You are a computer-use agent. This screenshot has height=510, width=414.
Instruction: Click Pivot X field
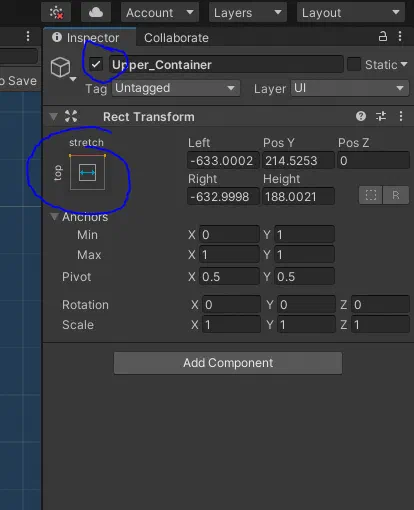tap(229, 277)
